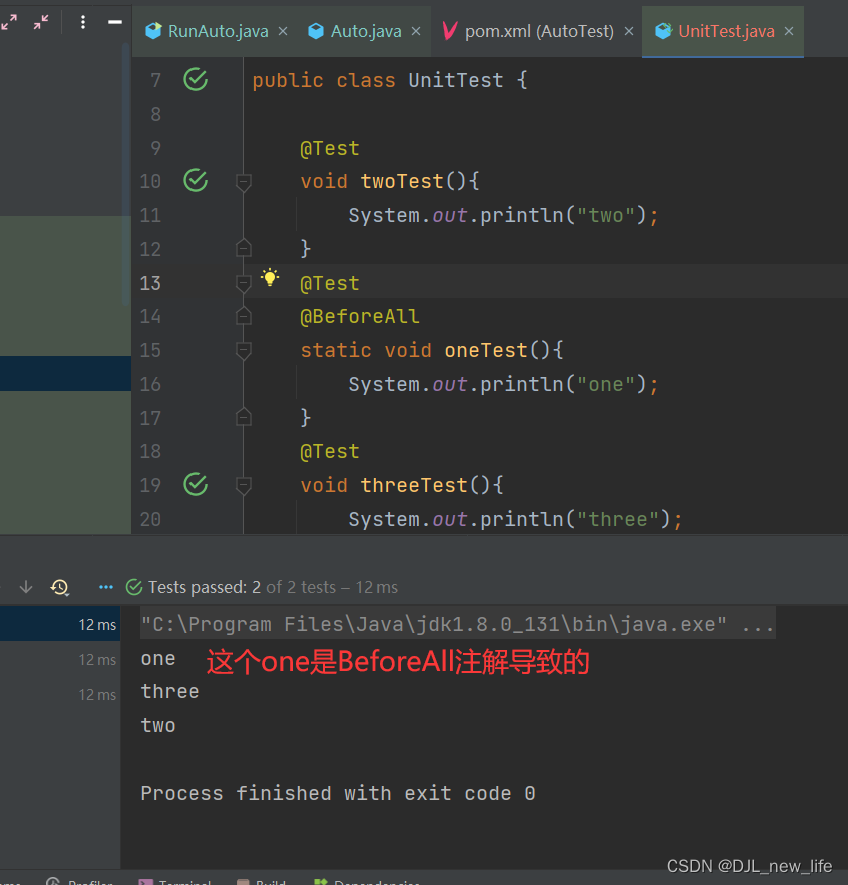Open the Terminal tool window

coord(175,881)
